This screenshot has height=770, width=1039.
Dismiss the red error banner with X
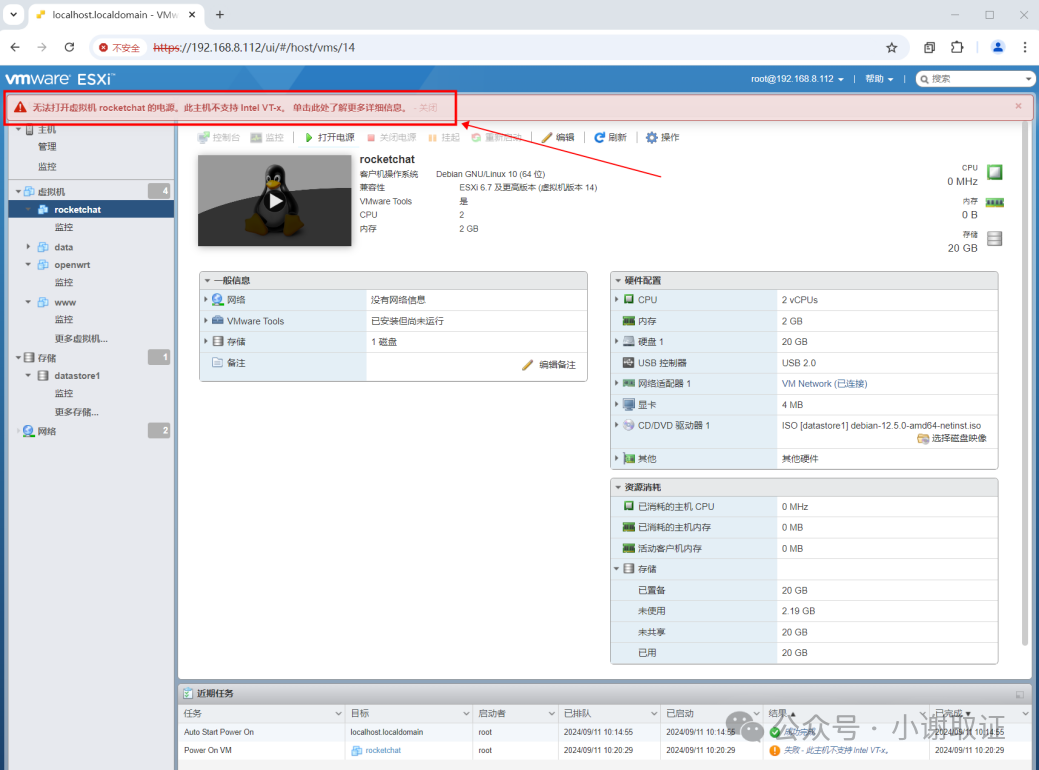(1018, 106)
